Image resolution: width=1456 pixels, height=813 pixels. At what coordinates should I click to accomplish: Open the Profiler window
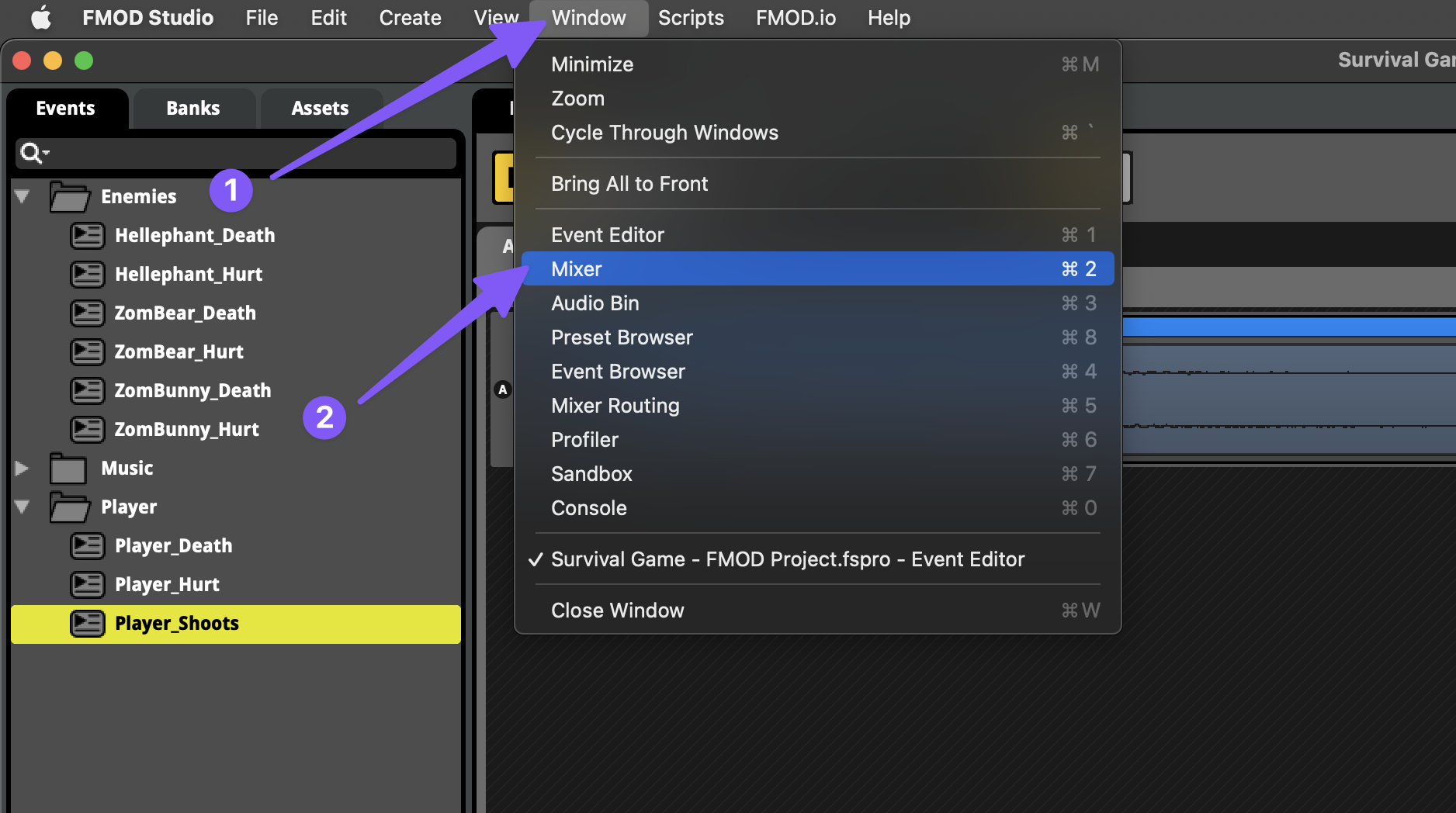tap(584, 440)
